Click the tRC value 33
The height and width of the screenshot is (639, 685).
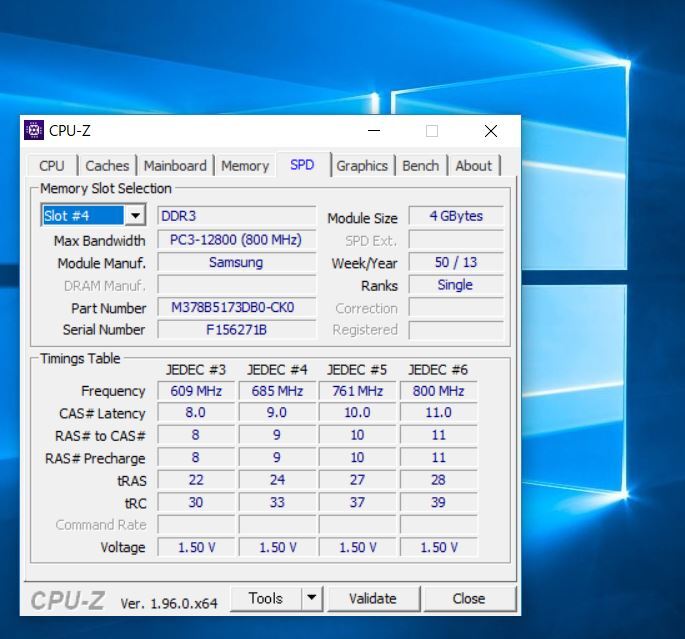(x=277, y=502)
